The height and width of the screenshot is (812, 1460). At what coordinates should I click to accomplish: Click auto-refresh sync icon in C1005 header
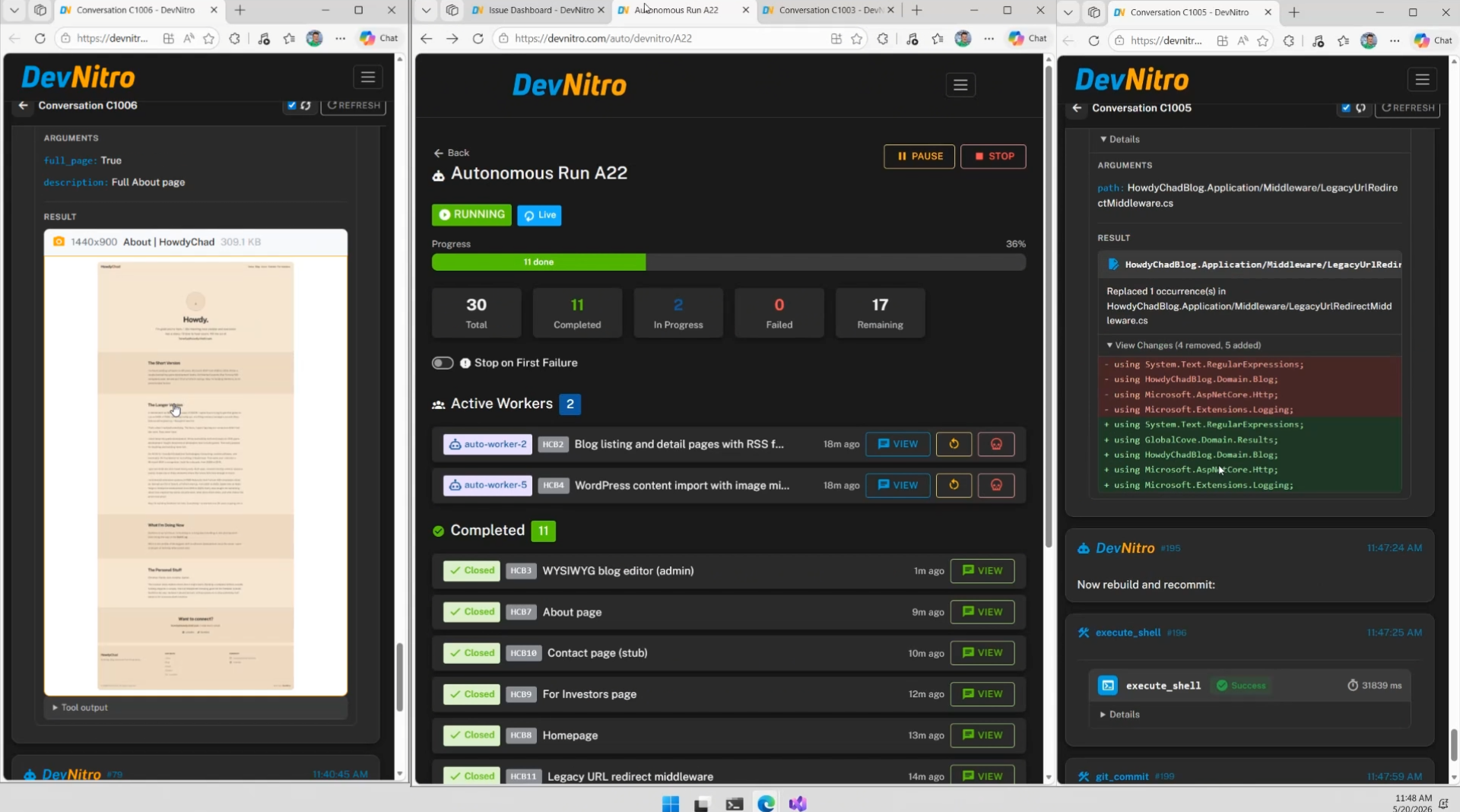pyautogui.click(x=1360, y=108)
